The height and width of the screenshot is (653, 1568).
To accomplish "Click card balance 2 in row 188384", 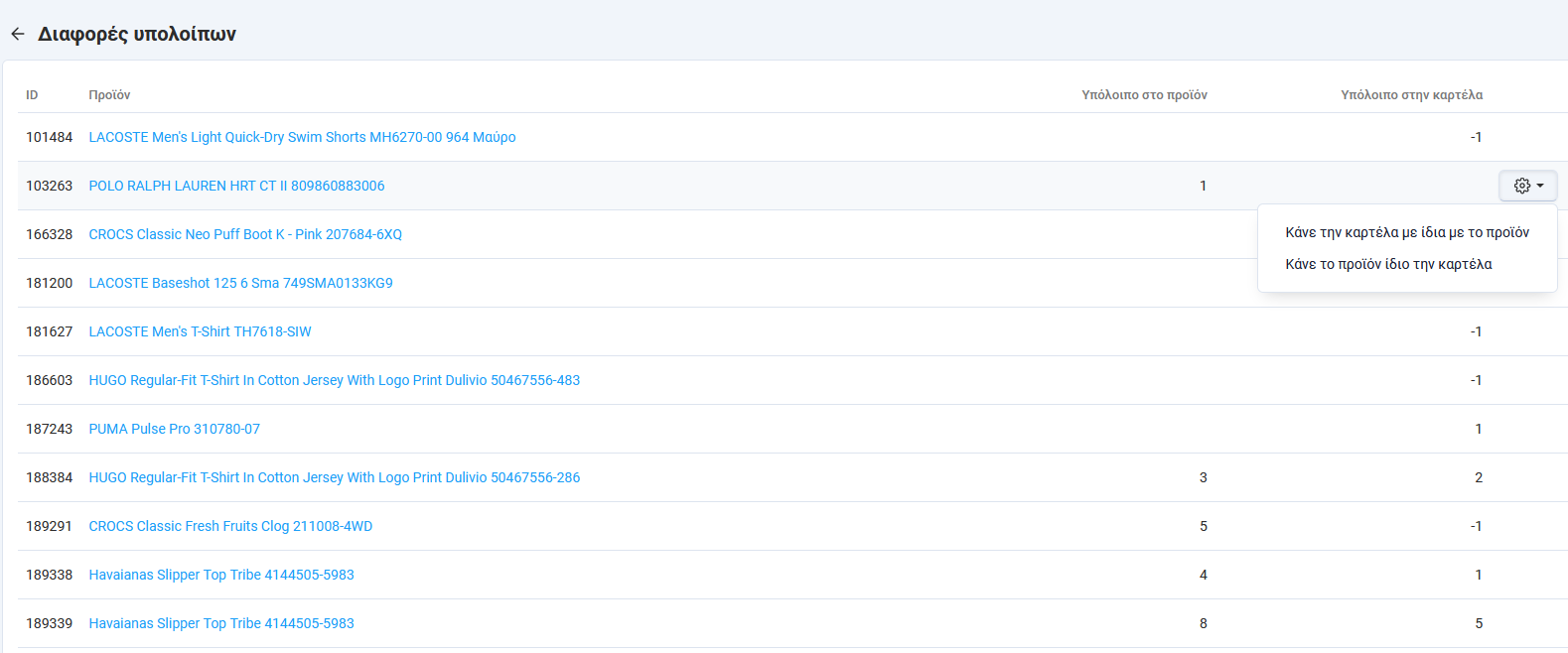I will pyautogui.click(x=1478, y=477).
